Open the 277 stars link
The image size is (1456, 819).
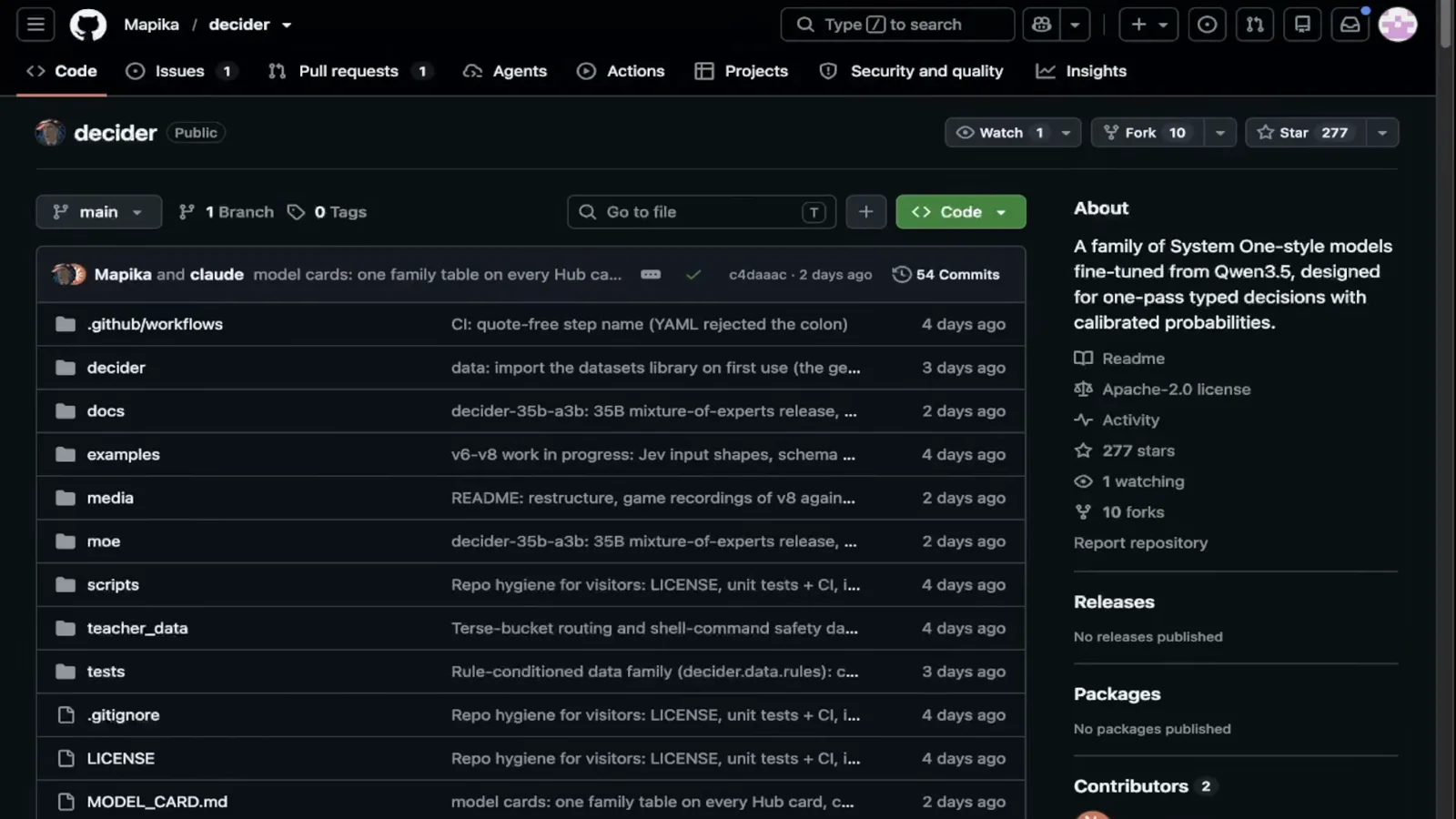click(x=1124, y=450)
